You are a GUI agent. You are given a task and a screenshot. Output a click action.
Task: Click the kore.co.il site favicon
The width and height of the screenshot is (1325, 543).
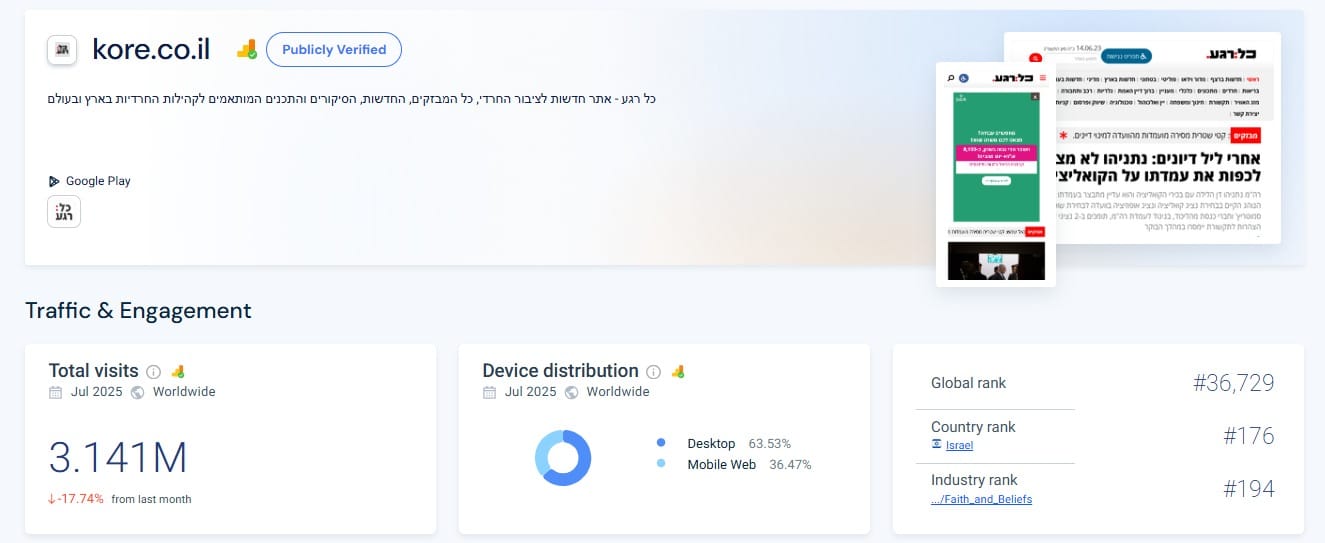[62, 49]
